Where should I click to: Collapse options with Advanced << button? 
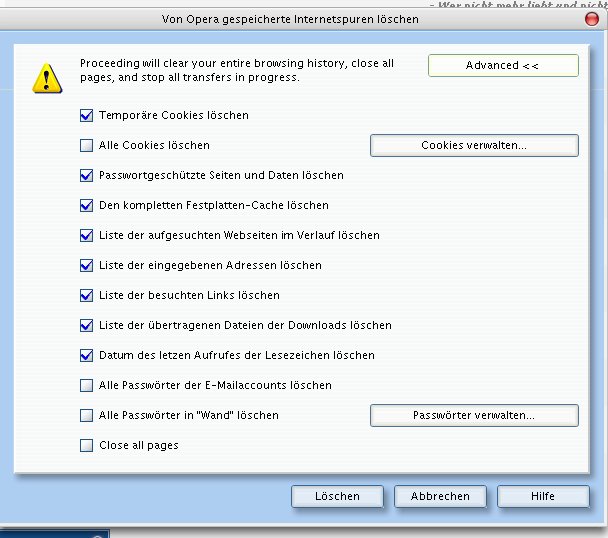[503, 65]
